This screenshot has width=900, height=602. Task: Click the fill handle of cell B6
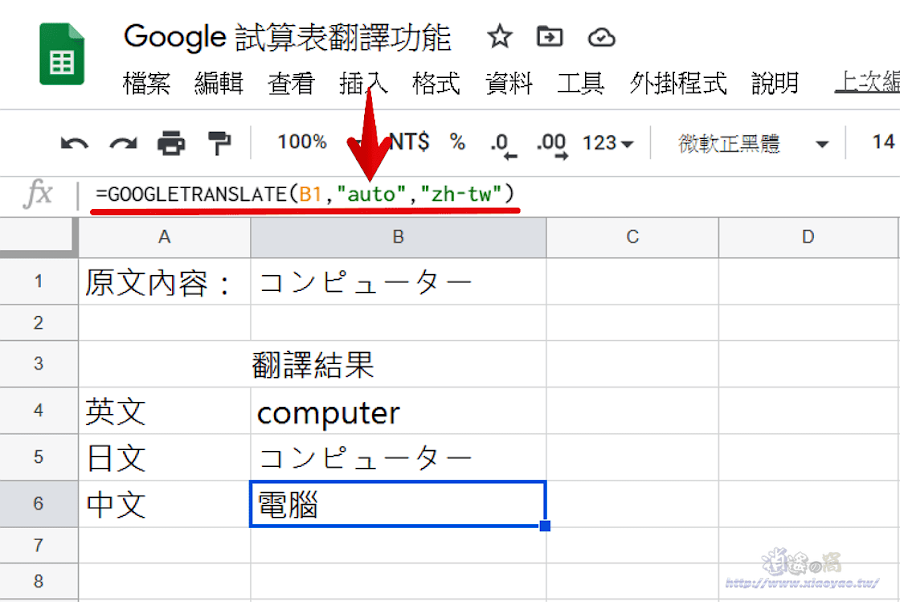545,526
